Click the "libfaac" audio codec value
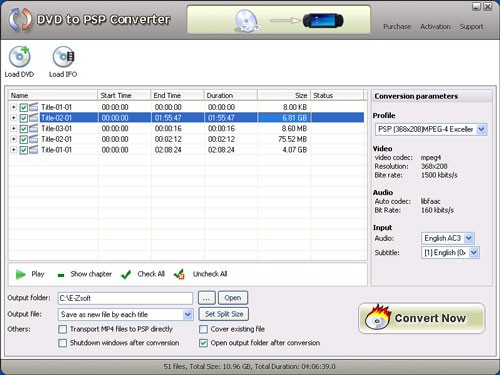The height and width of the screenshot is (375, 500). coord(430,201)
